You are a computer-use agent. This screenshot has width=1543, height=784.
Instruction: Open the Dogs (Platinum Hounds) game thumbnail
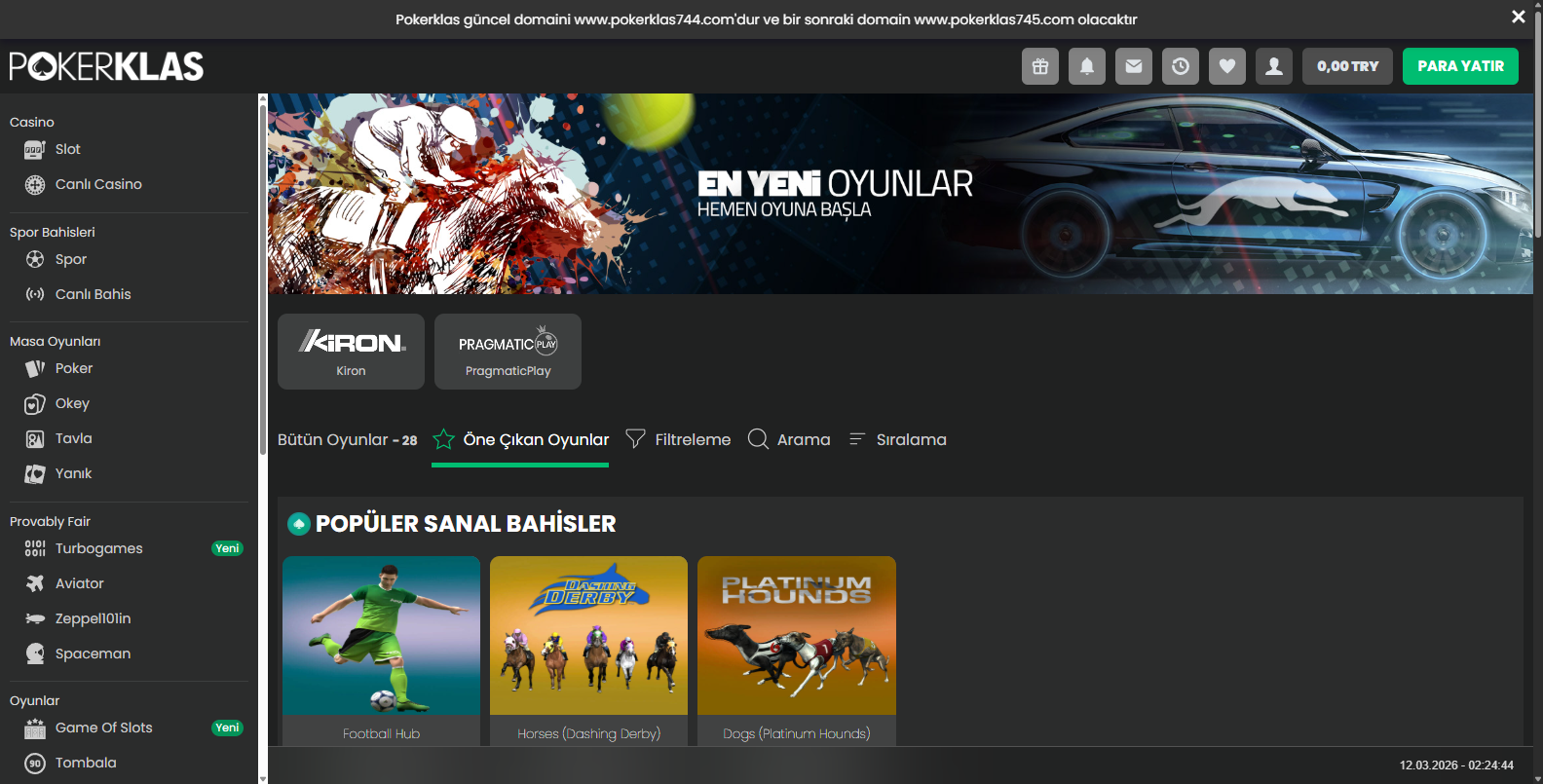pyautogui.click(x=797, y=635)
